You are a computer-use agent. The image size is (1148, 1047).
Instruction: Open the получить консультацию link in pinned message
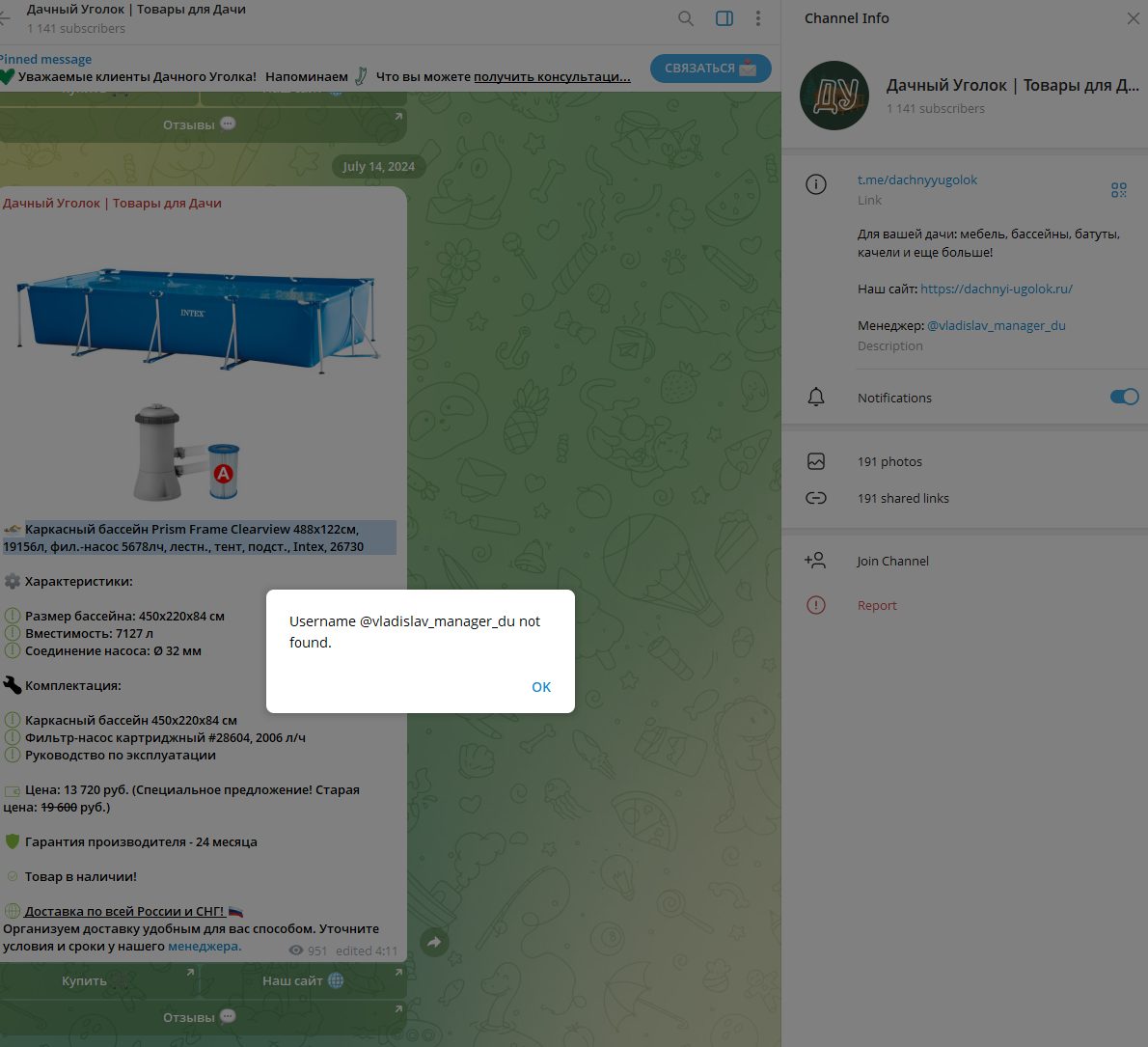[552, 77]
